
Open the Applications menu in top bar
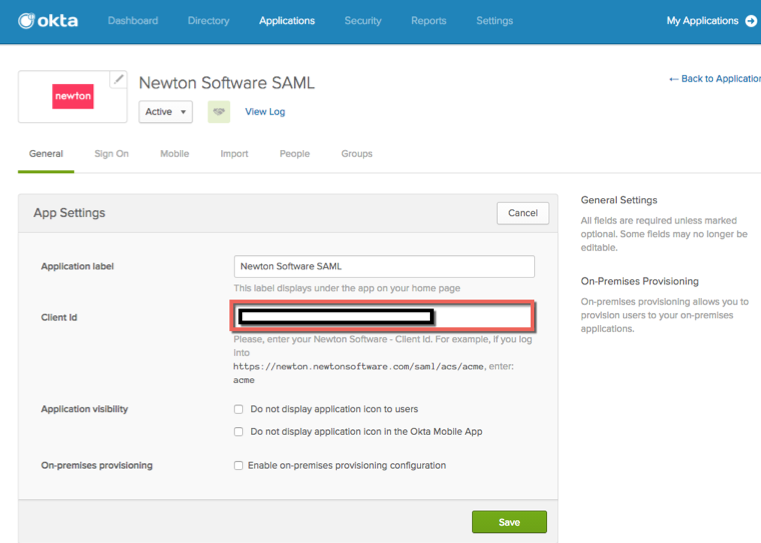point(287,20)
